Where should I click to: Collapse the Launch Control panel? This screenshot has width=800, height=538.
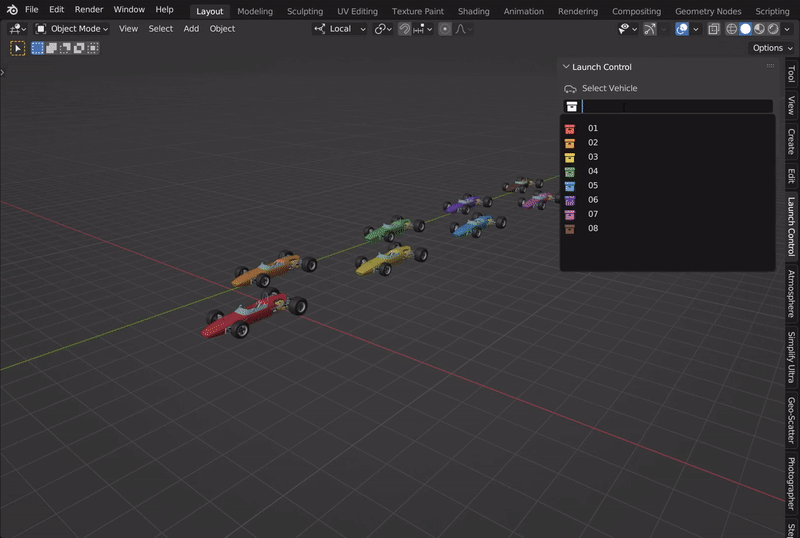coord(566,67)
